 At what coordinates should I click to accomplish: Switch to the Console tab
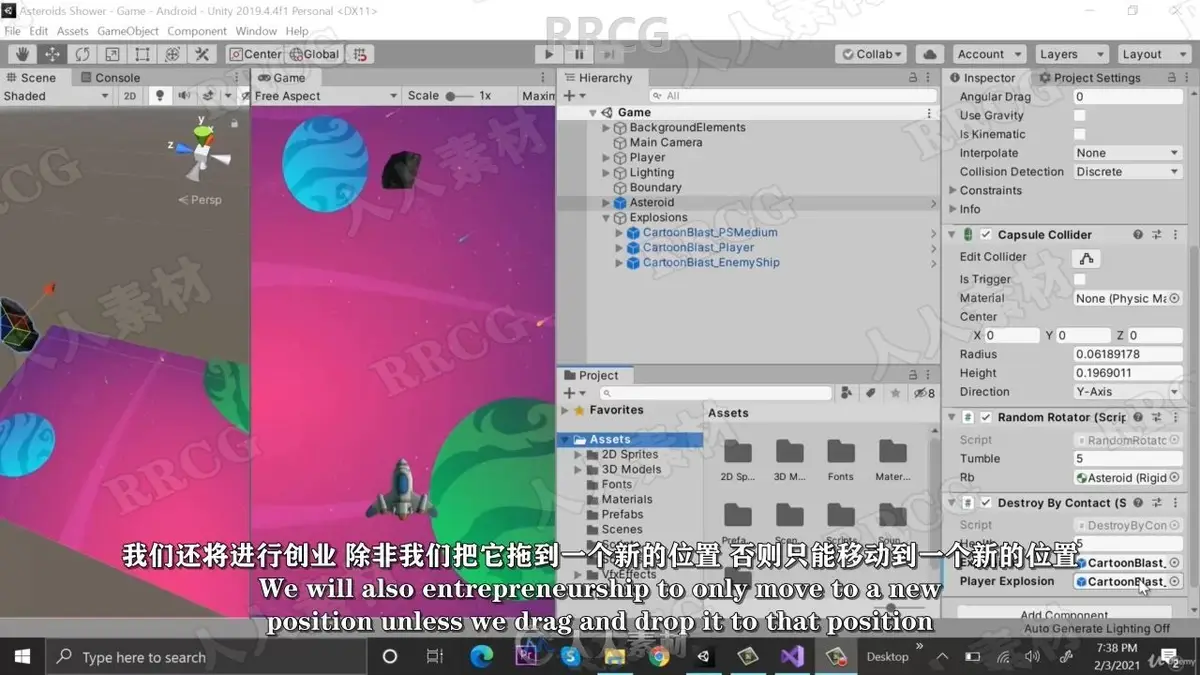point(110,78)
